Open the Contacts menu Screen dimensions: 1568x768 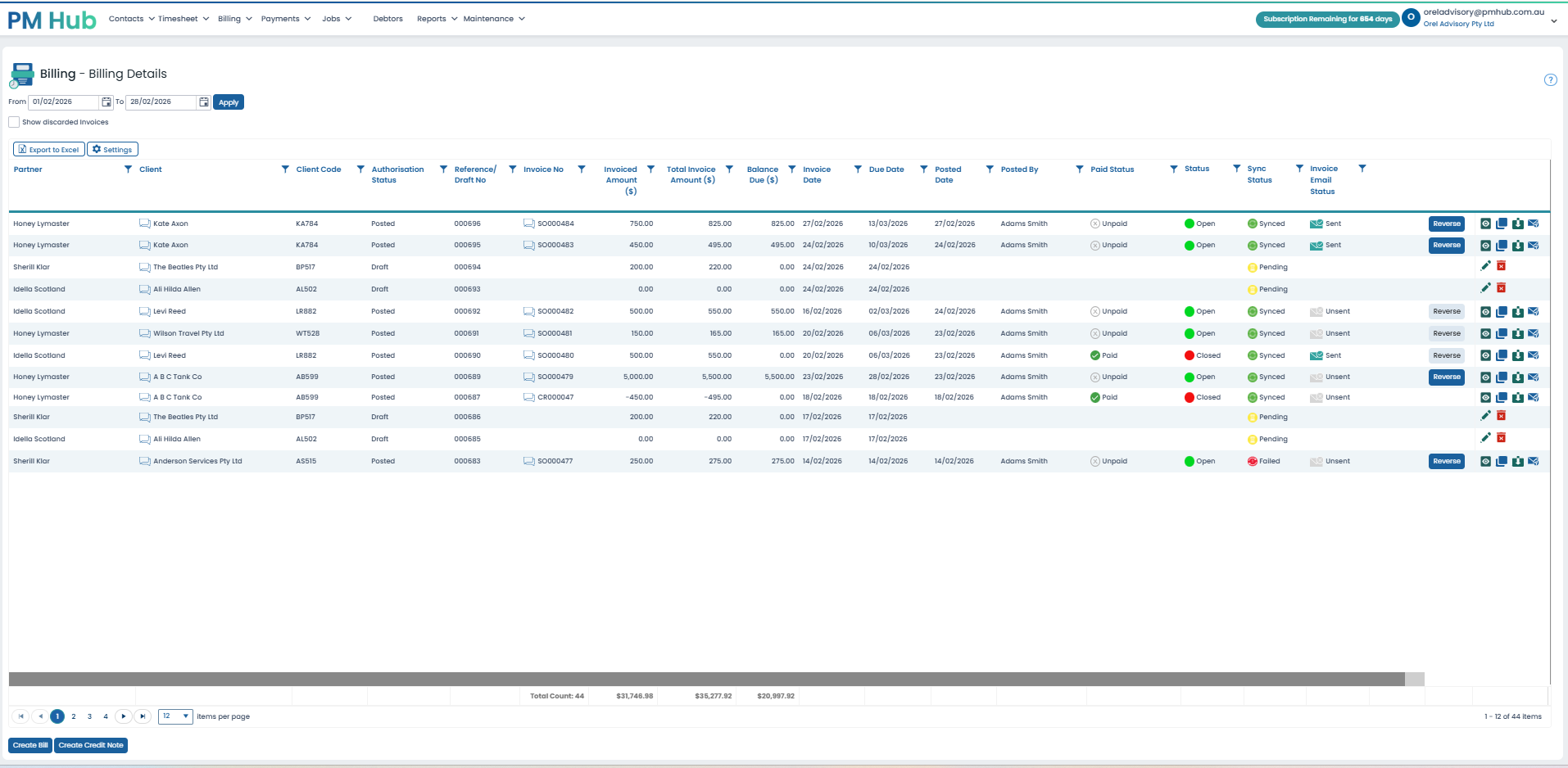pyautogui.click(x=131, y=19)
